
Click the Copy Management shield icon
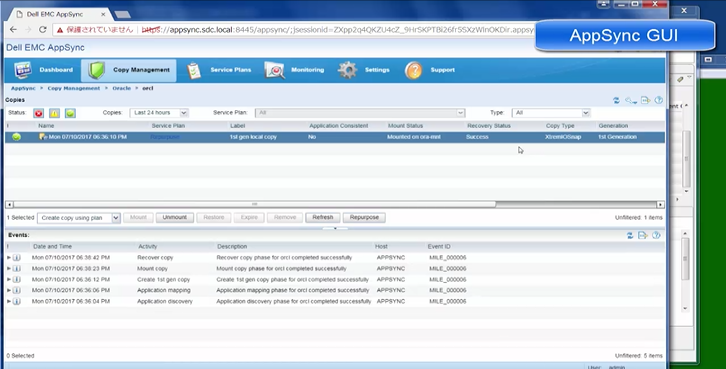pos(97,70)
